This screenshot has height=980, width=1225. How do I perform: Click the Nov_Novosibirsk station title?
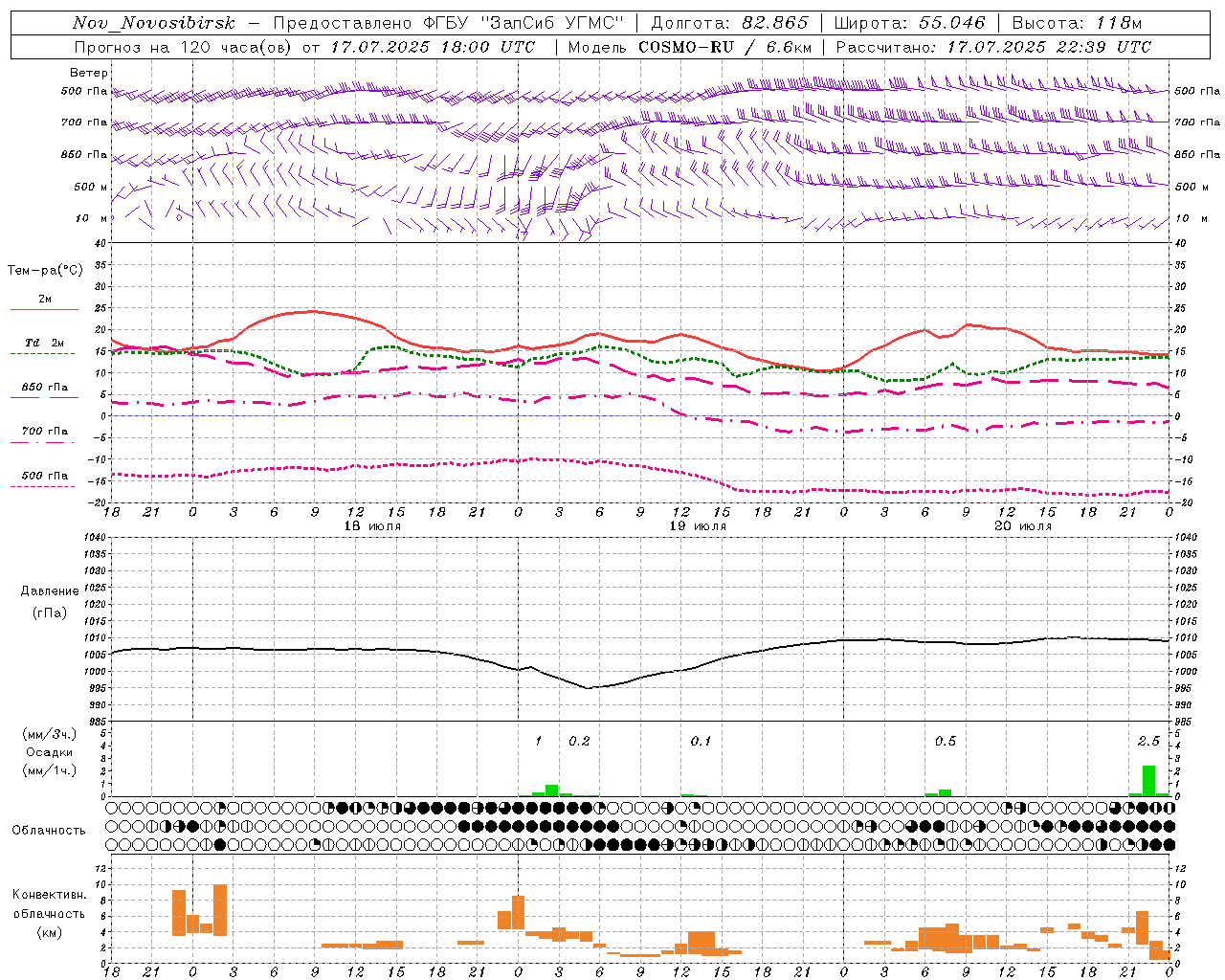coord(153,23)
